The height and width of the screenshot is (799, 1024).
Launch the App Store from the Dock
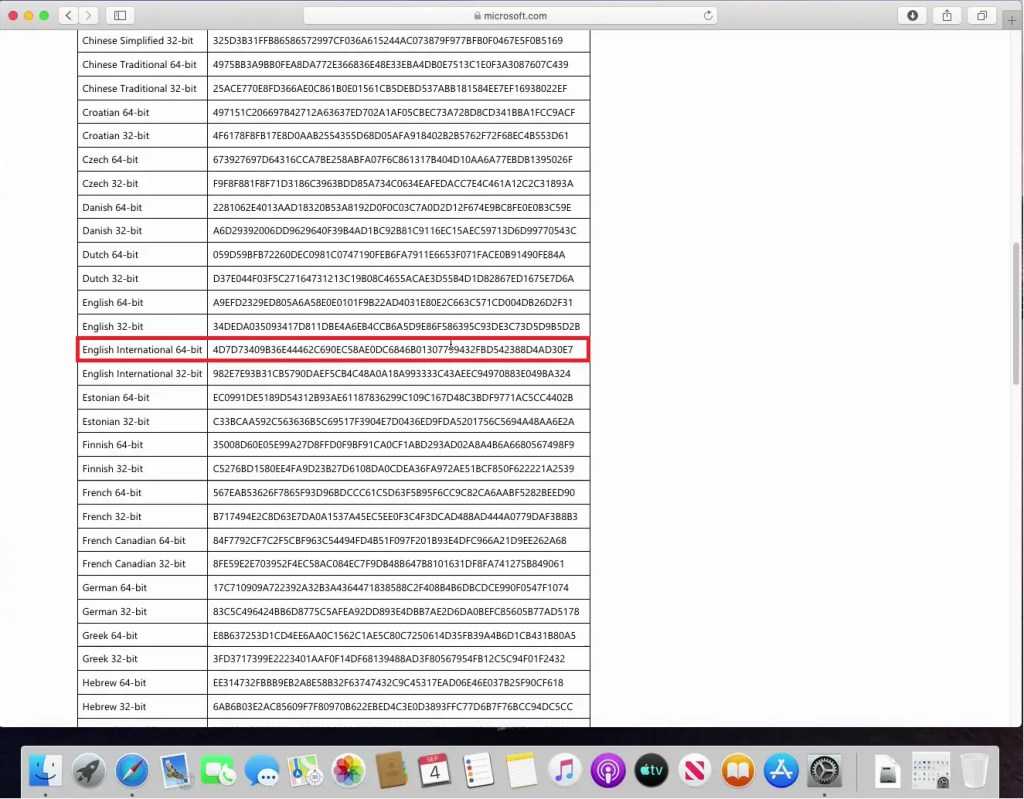point(780,770)
